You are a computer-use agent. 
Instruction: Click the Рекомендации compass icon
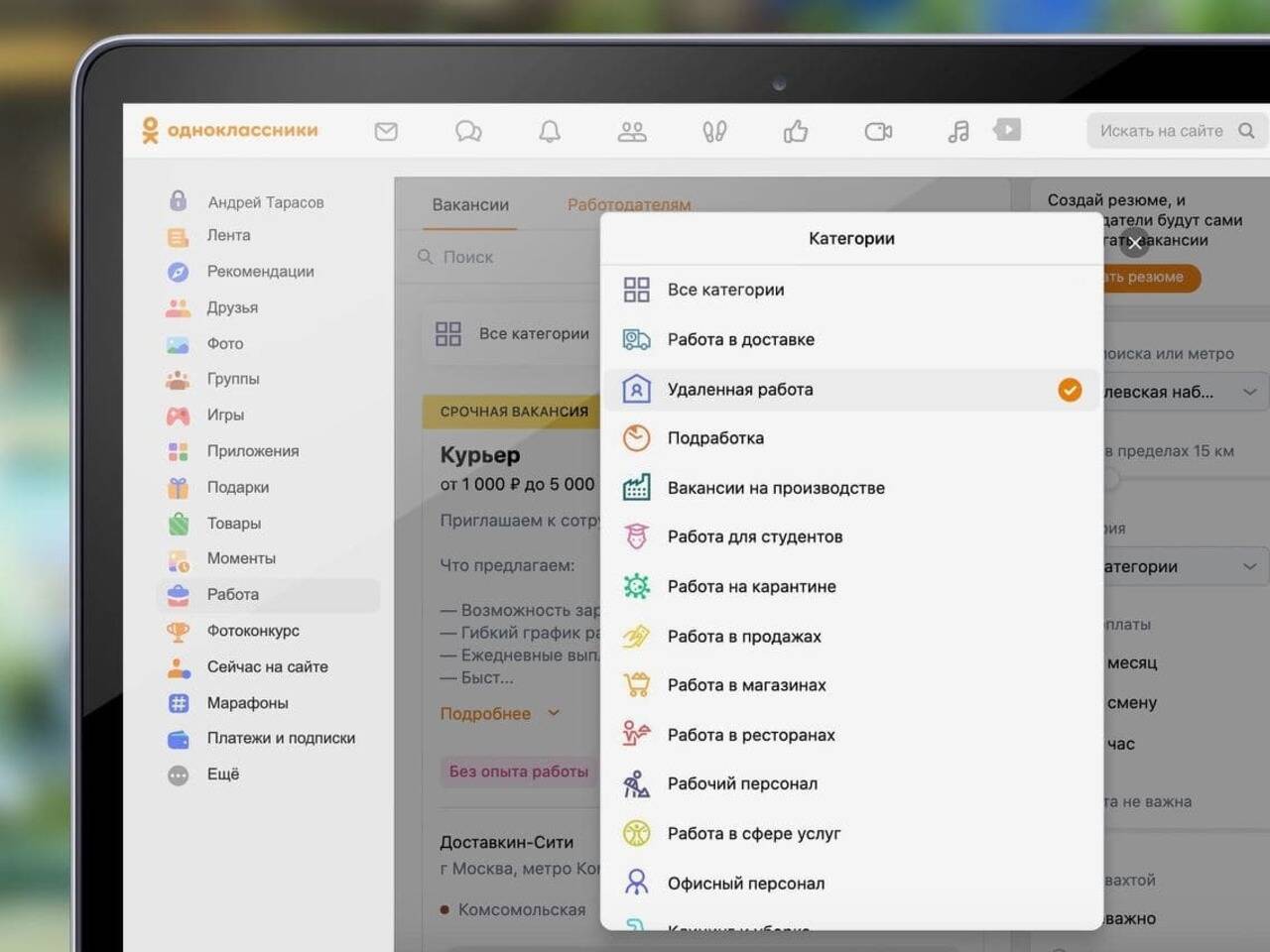[178, 272]
